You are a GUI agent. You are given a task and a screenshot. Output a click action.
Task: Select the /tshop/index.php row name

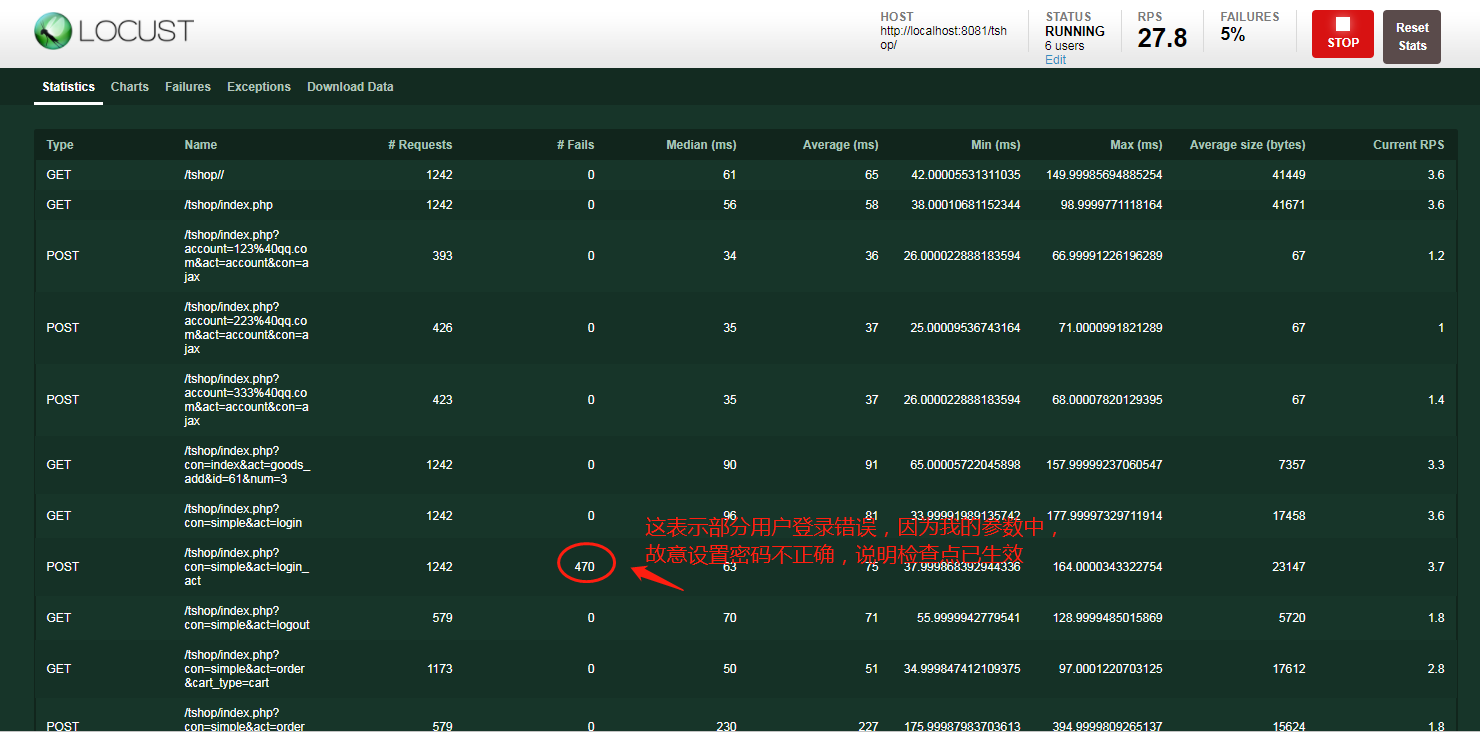(229, 205)
